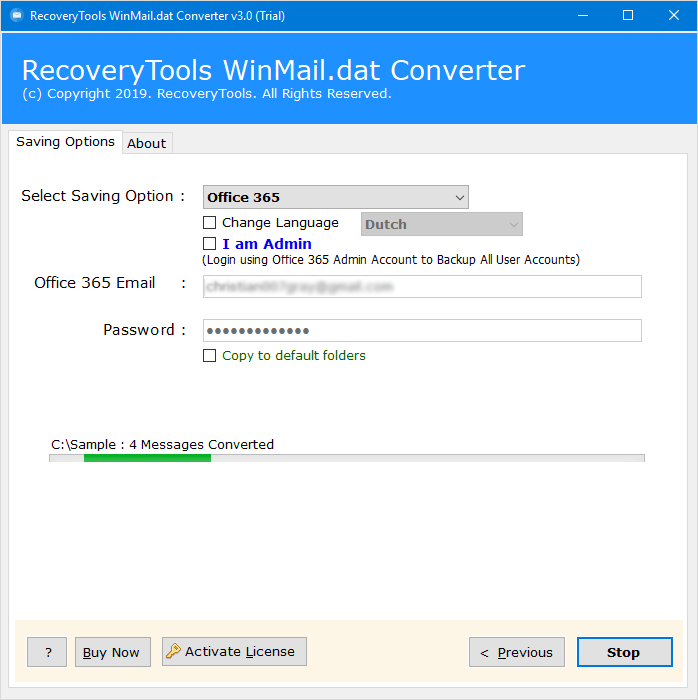
Task: Tick the I am Admin checkbox
Action: [x=210, y=244]
